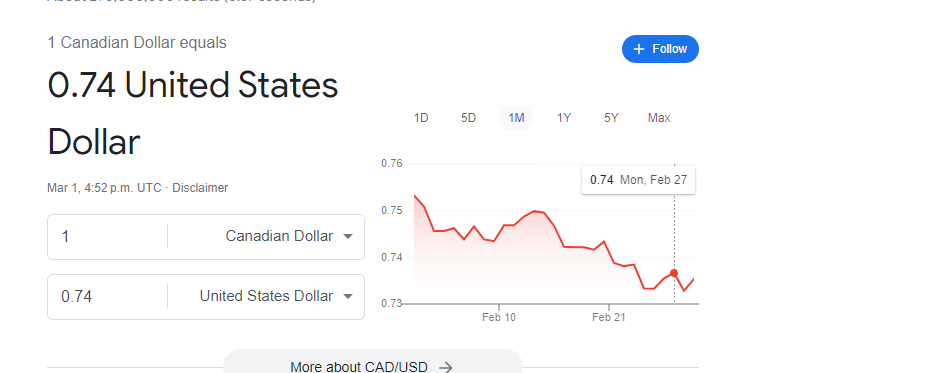The image size is (936, 373).
Task: Click the 0.74 Mon, Feb 27 tooltip
Action: coord(638,180)
